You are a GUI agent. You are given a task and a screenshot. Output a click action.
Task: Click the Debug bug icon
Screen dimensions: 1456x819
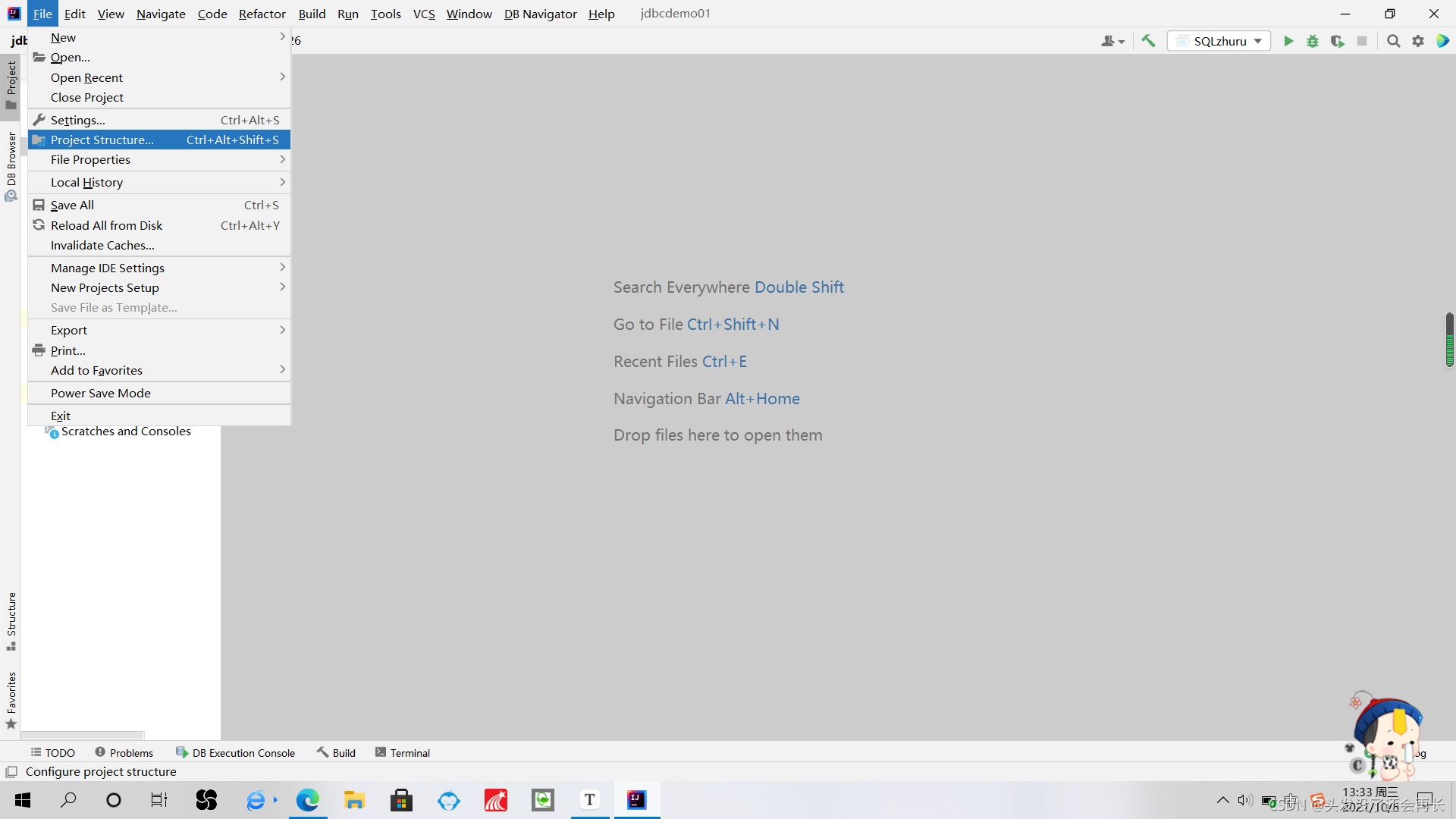1313,41
